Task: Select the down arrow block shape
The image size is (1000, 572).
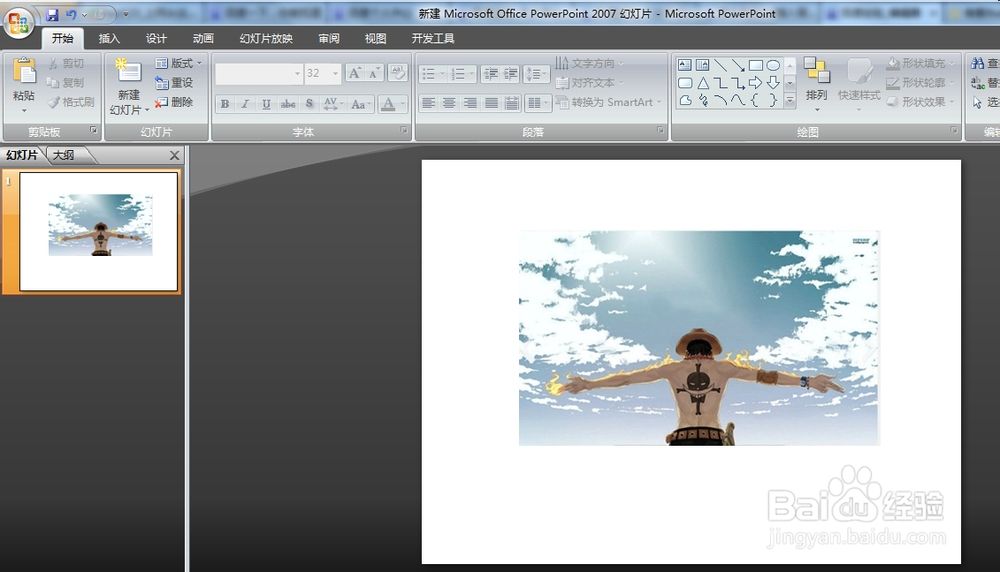Action: tap(773, 83)
